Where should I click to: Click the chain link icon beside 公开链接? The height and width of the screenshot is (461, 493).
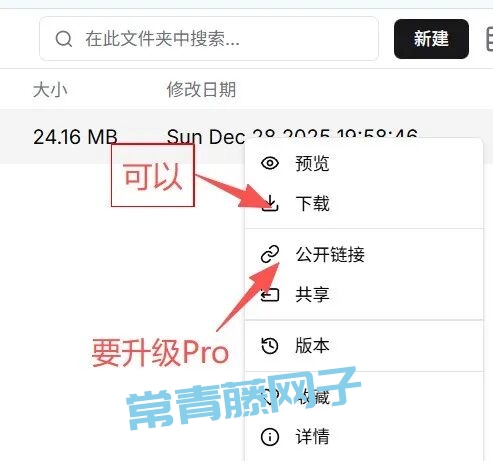pos(270,254)
